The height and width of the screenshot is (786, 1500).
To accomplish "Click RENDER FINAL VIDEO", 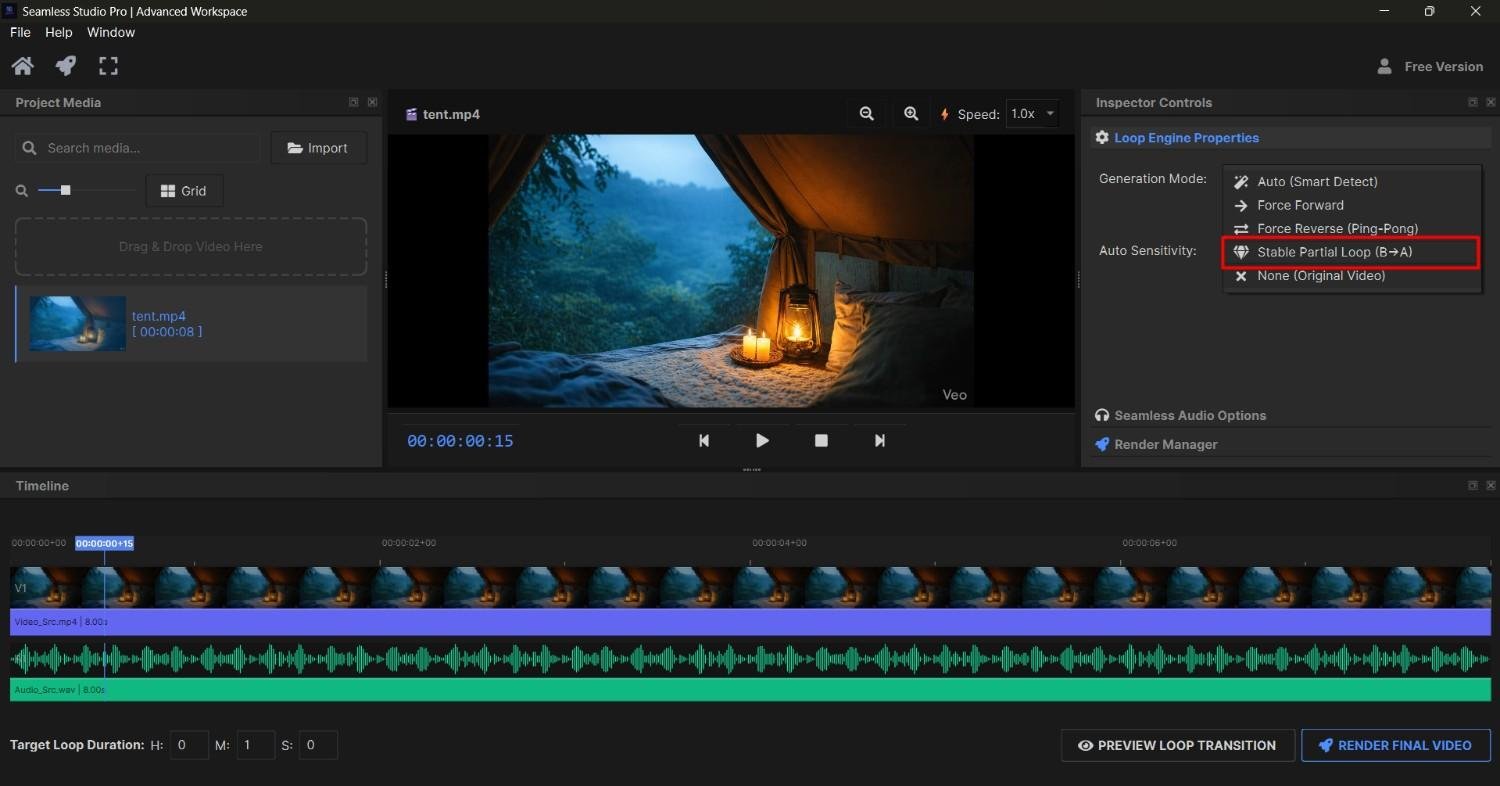I will (x=1395, y=745).
